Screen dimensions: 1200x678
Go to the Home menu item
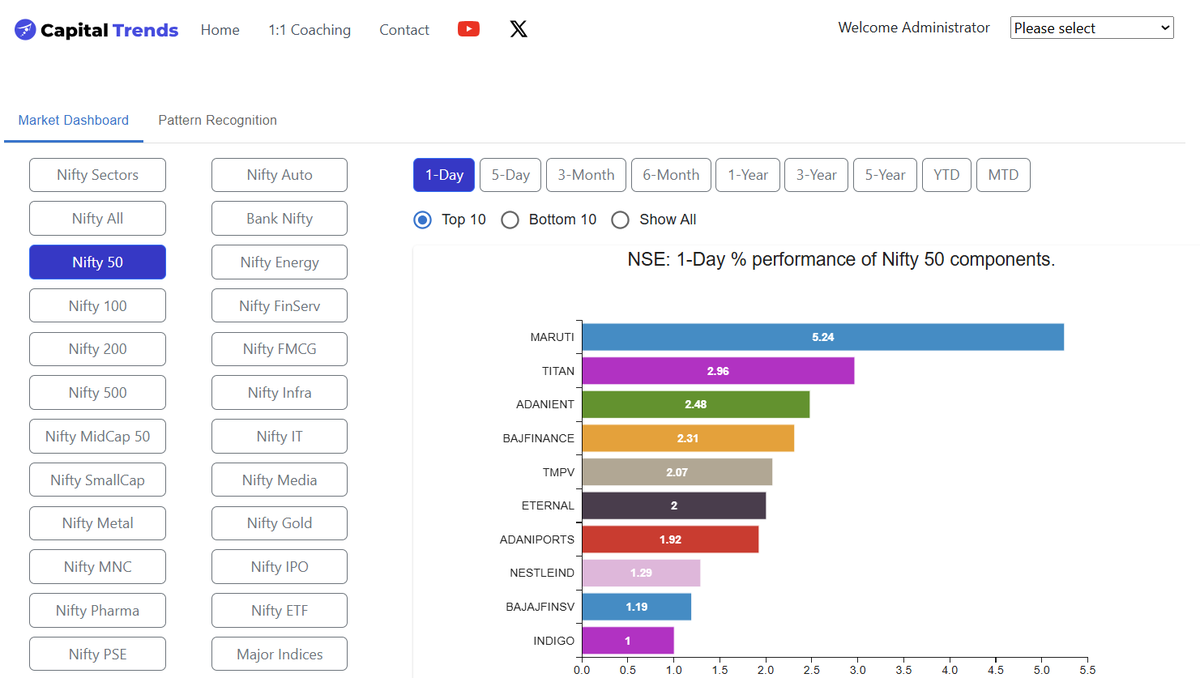(220, 30)
